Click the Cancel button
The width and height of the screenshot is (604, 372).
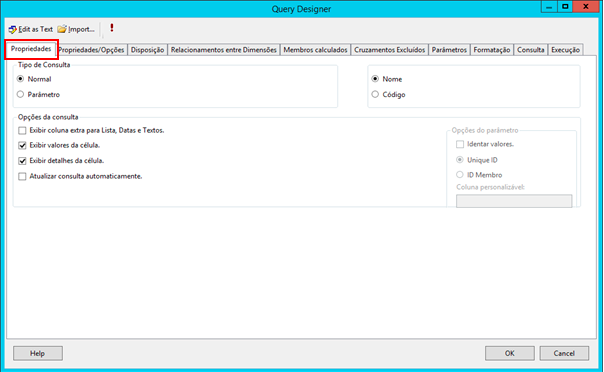(x=564, y=353)
